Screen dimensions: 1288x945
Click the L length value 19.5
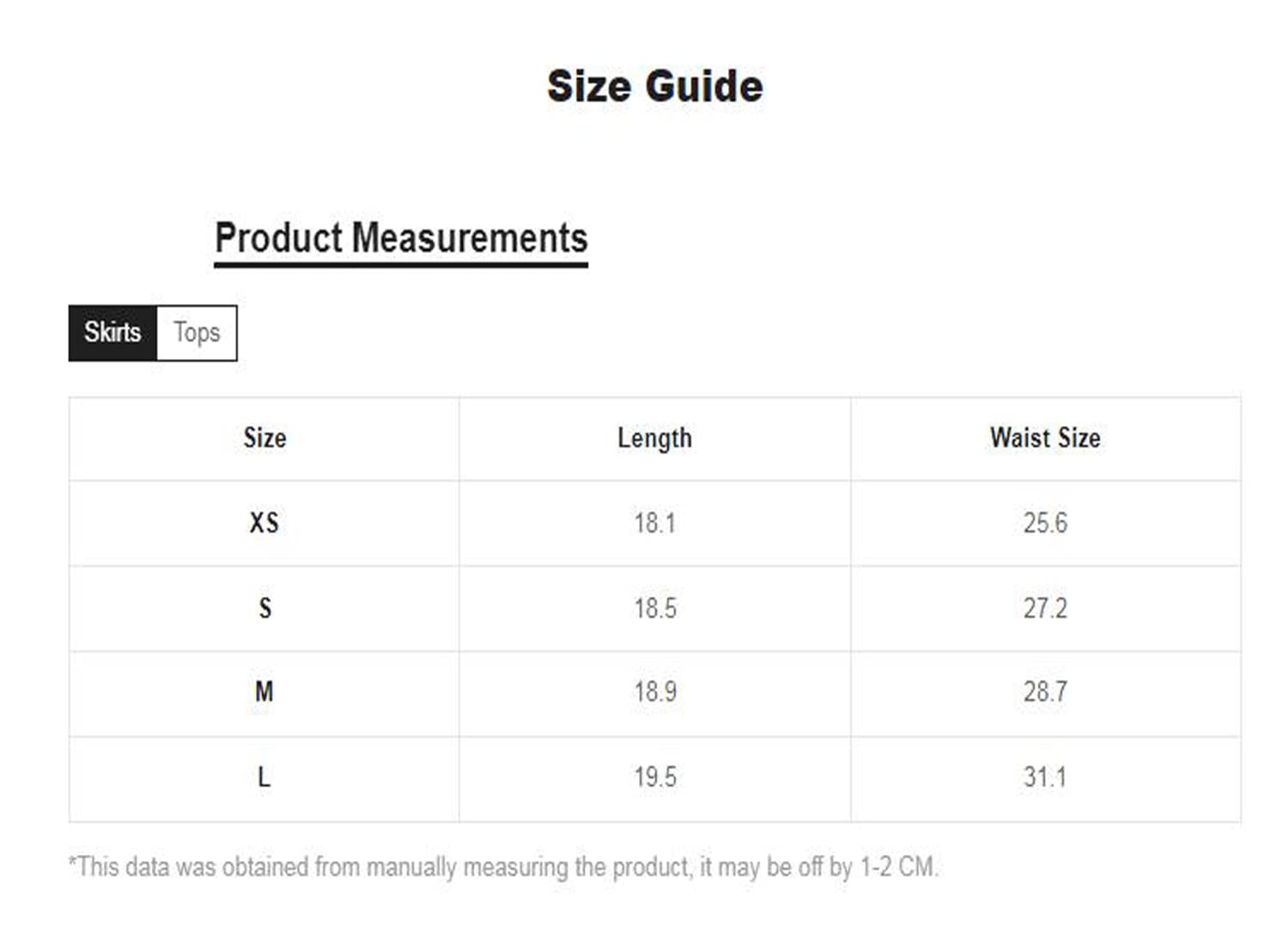654,777
